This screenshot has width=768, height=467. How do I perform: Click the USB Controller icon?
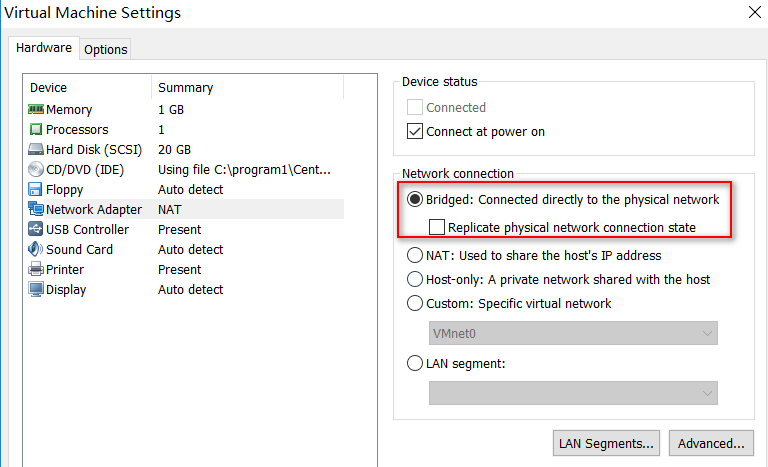[x=36, y=229]
